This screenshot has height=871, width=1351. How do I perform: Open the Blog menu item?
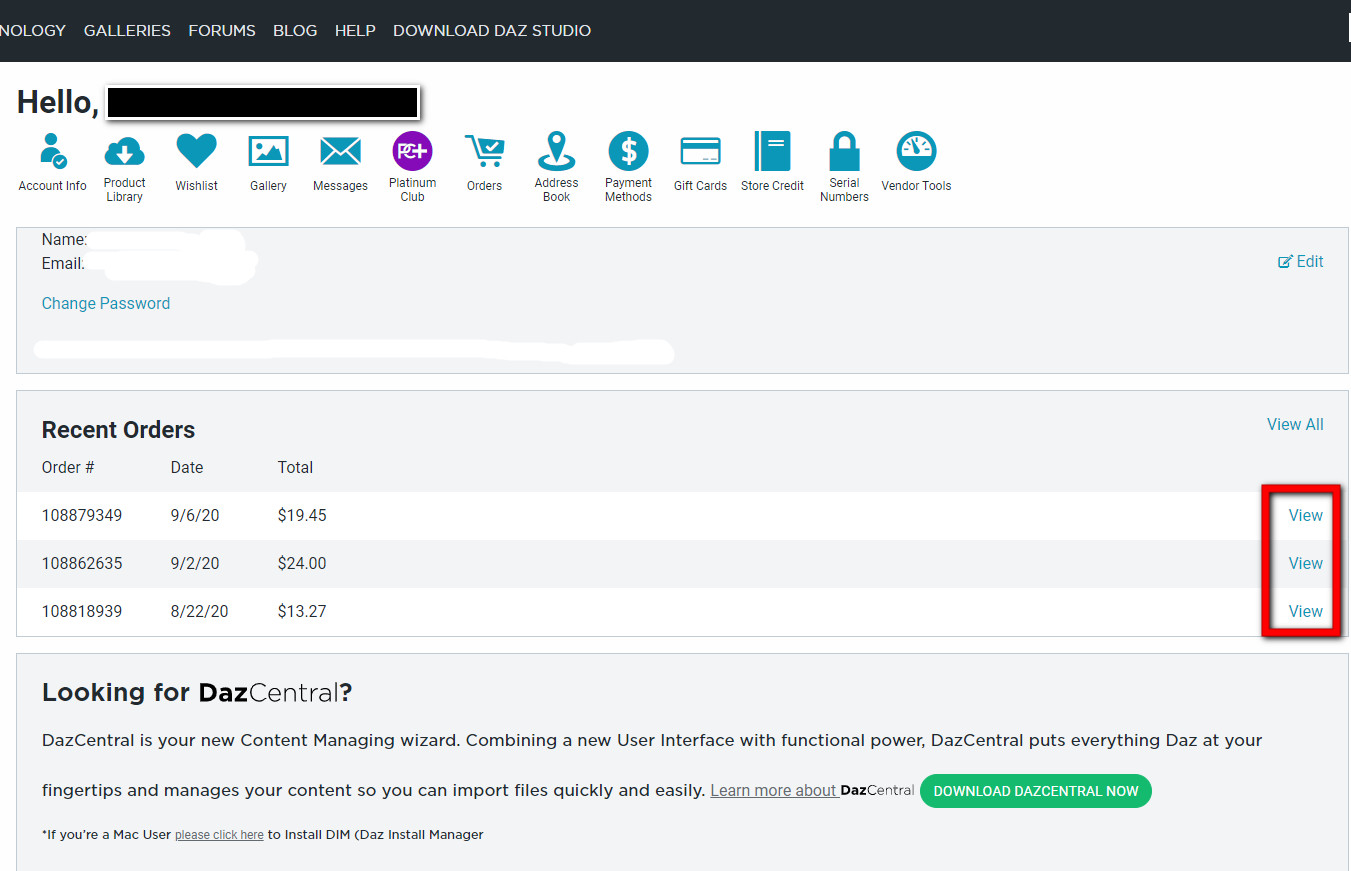click(x=295, y=30)
